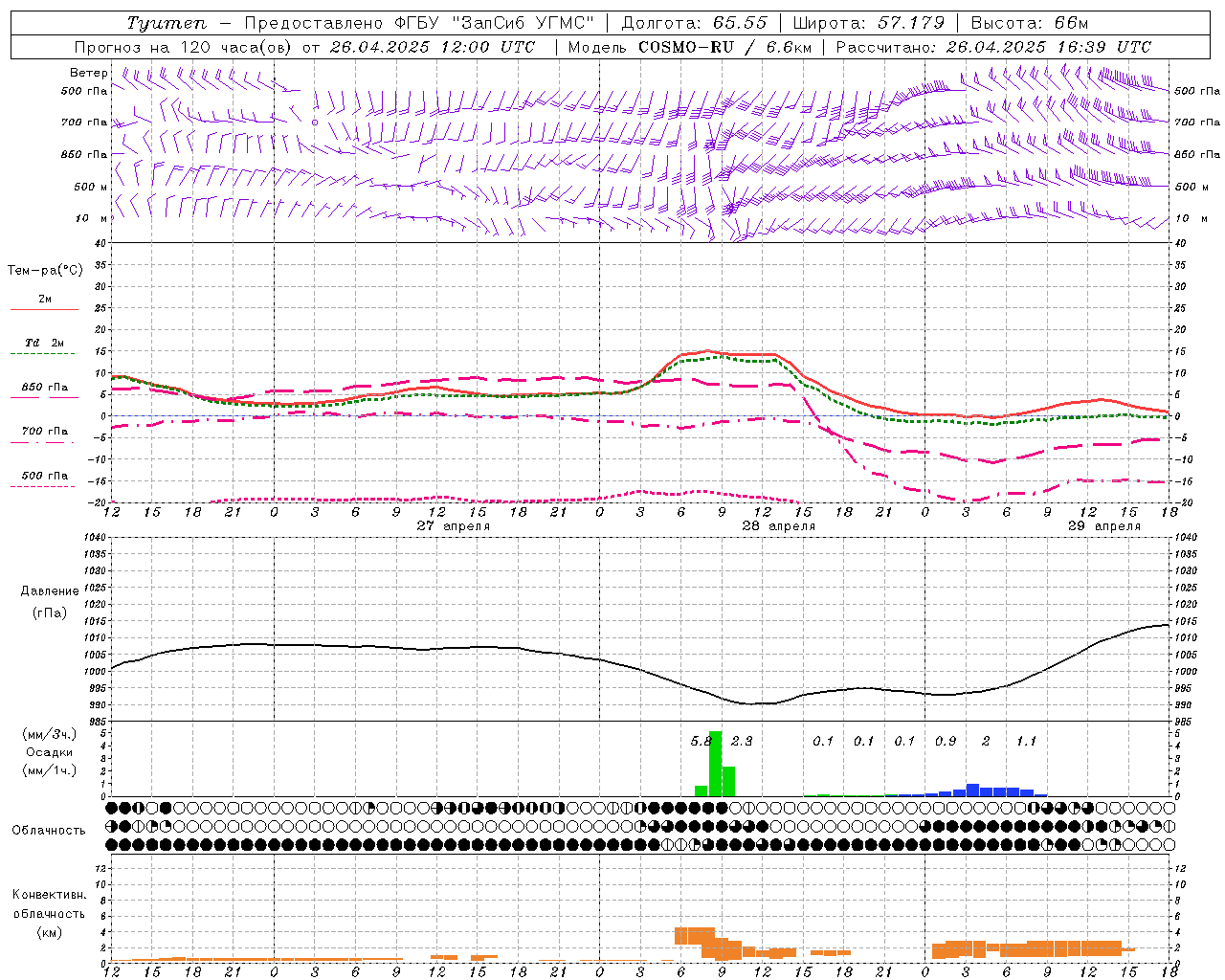
Task: Select the "Модель COSMO-RU / 6.6км" text
Action: point(689,47)
